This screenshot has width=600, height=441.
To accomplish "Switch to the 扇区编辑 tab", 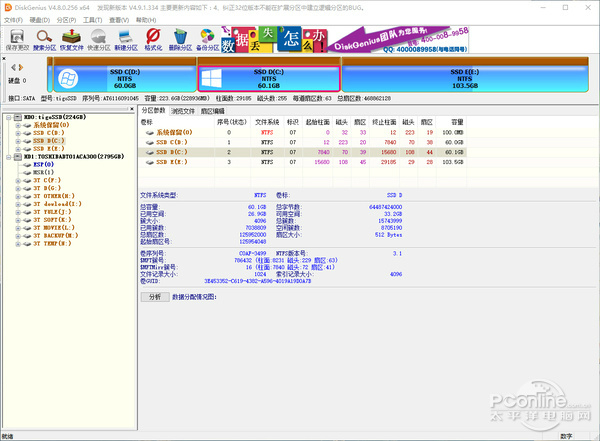I will coord(214,110).
